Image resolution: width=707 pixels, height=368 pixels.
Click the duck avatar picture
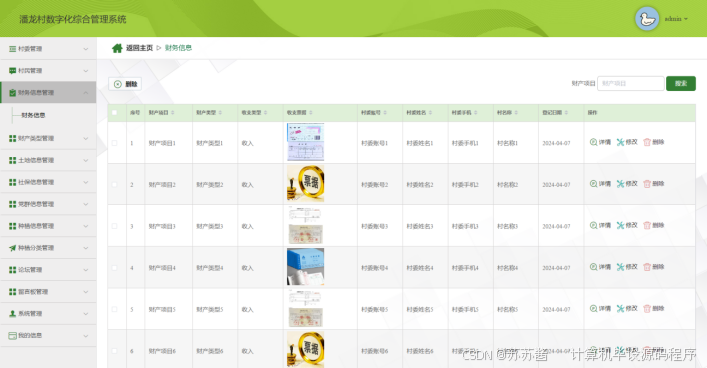[647, 19]
